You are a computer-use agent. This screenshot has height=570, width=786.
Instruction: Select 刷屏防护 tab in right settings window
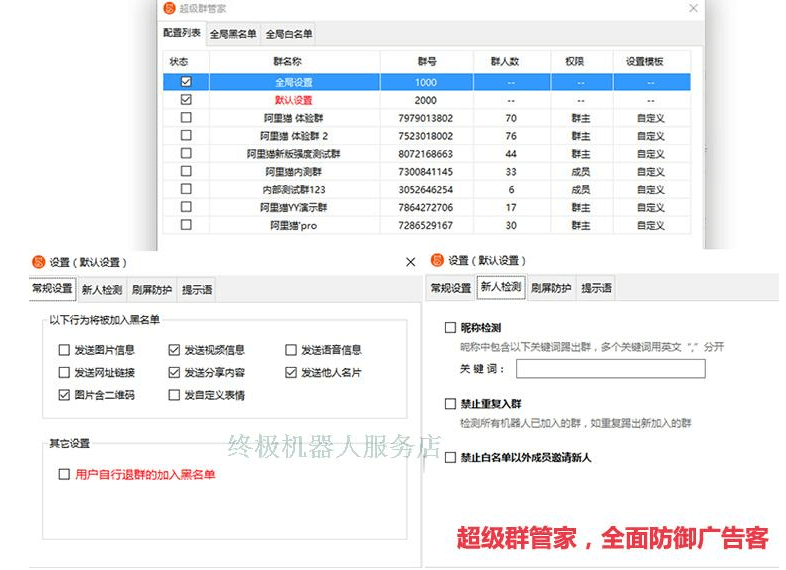pyautogui.click(x=551, y=288)
